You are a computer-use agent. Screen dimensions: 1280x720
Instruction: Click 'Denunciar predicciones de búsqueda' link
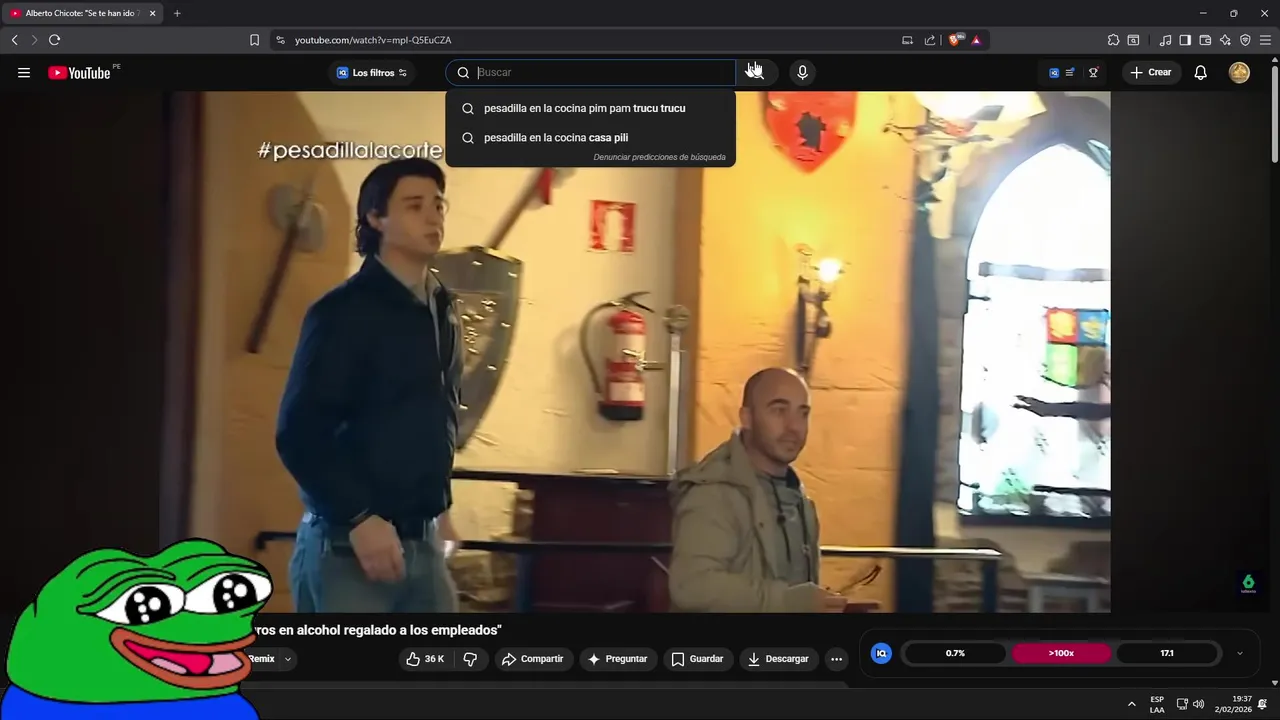(659, 157)
